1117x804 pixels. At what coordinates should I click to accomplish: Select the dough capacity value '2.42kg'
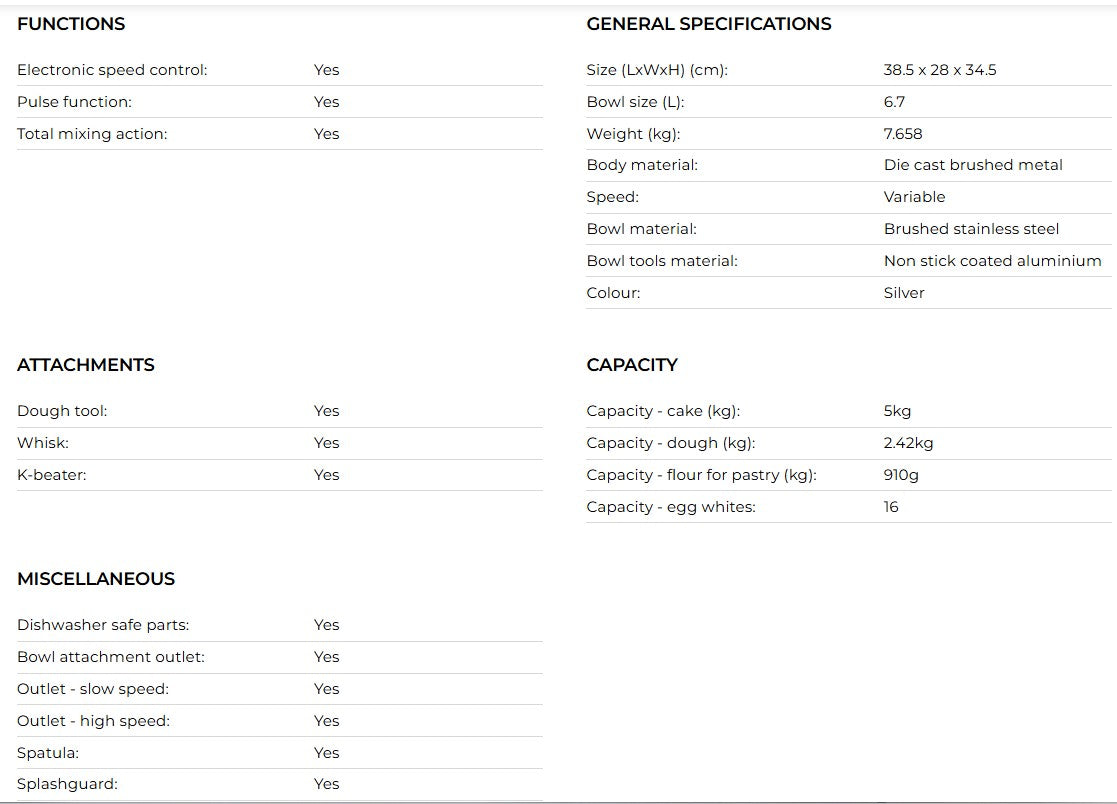tap(908, 443)
